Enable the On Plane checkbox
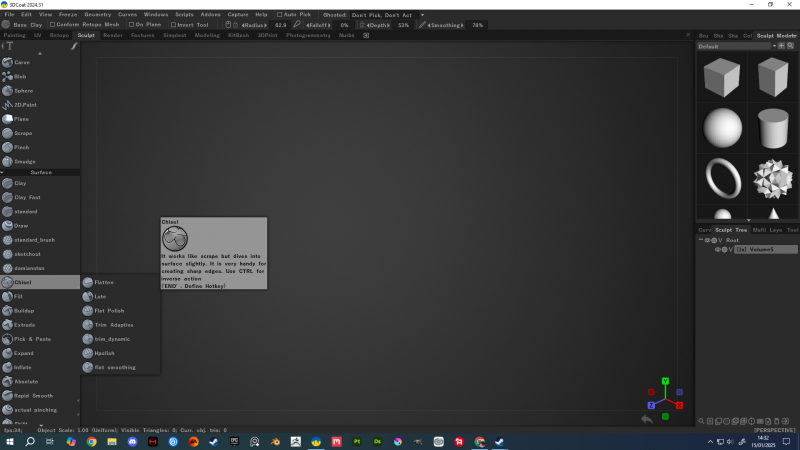The width and height of the screenshot is (800, 450). coord(130,25)
